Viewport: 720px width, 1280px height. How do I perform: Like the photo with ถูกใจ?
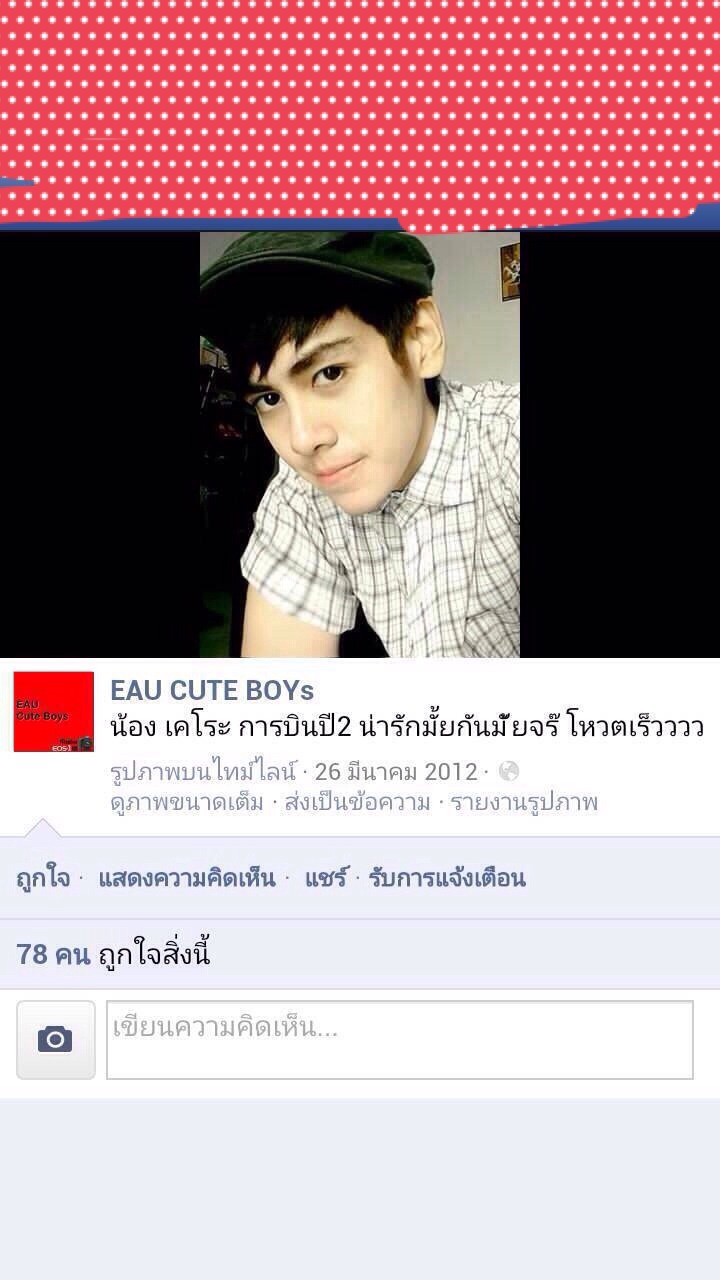(x=43, y=878)
